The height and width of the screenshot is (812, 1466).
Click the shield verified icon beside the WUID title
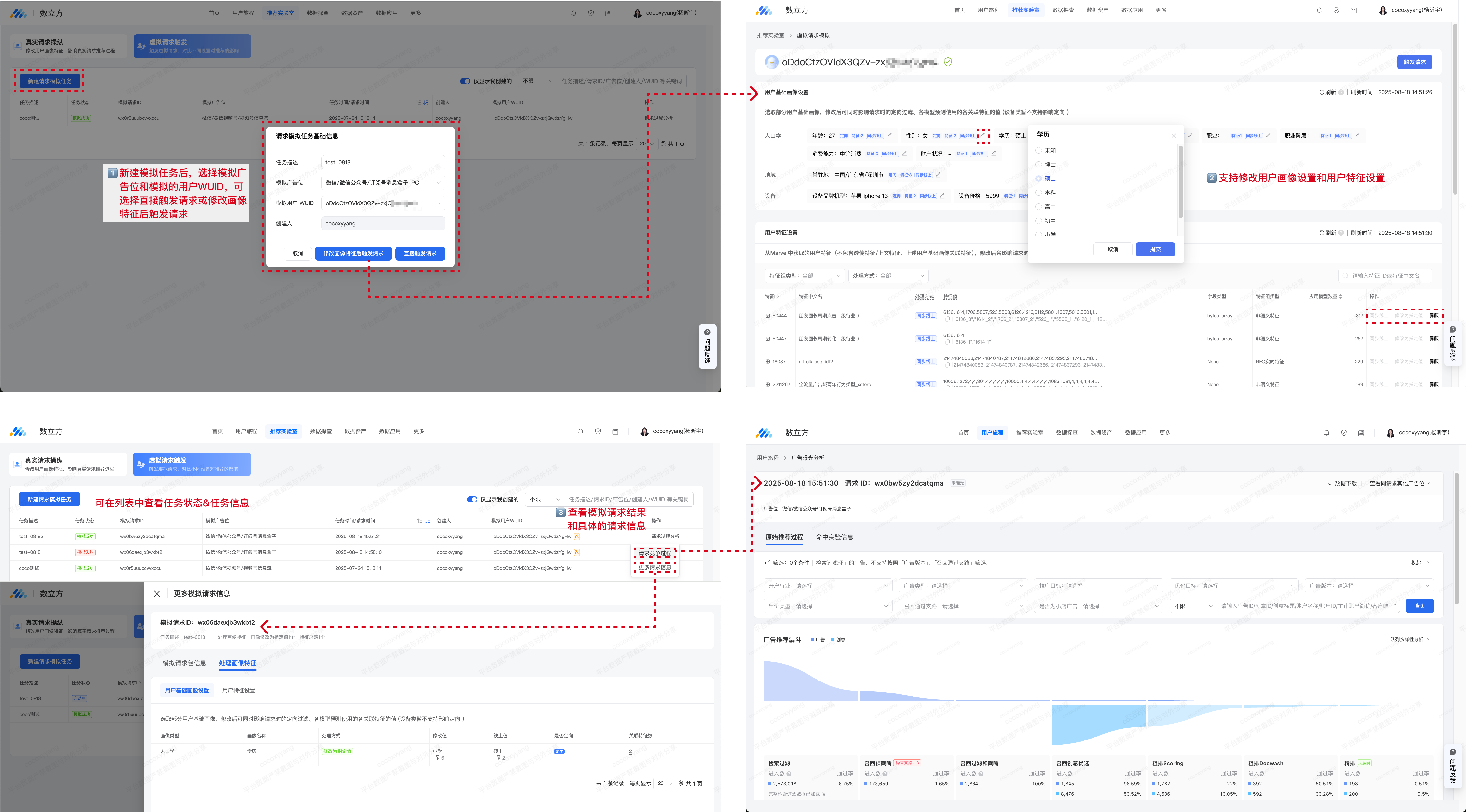tap(948, 62)
